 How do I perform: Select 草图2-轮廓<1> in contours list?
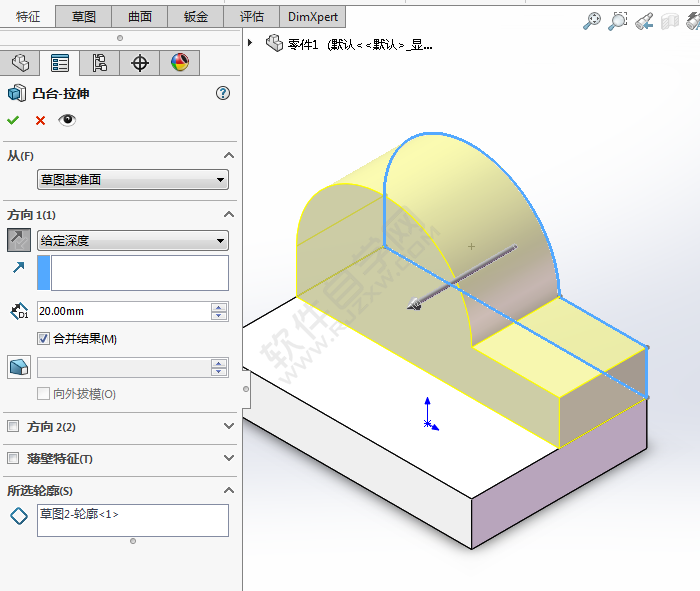[x=79, y=514]
